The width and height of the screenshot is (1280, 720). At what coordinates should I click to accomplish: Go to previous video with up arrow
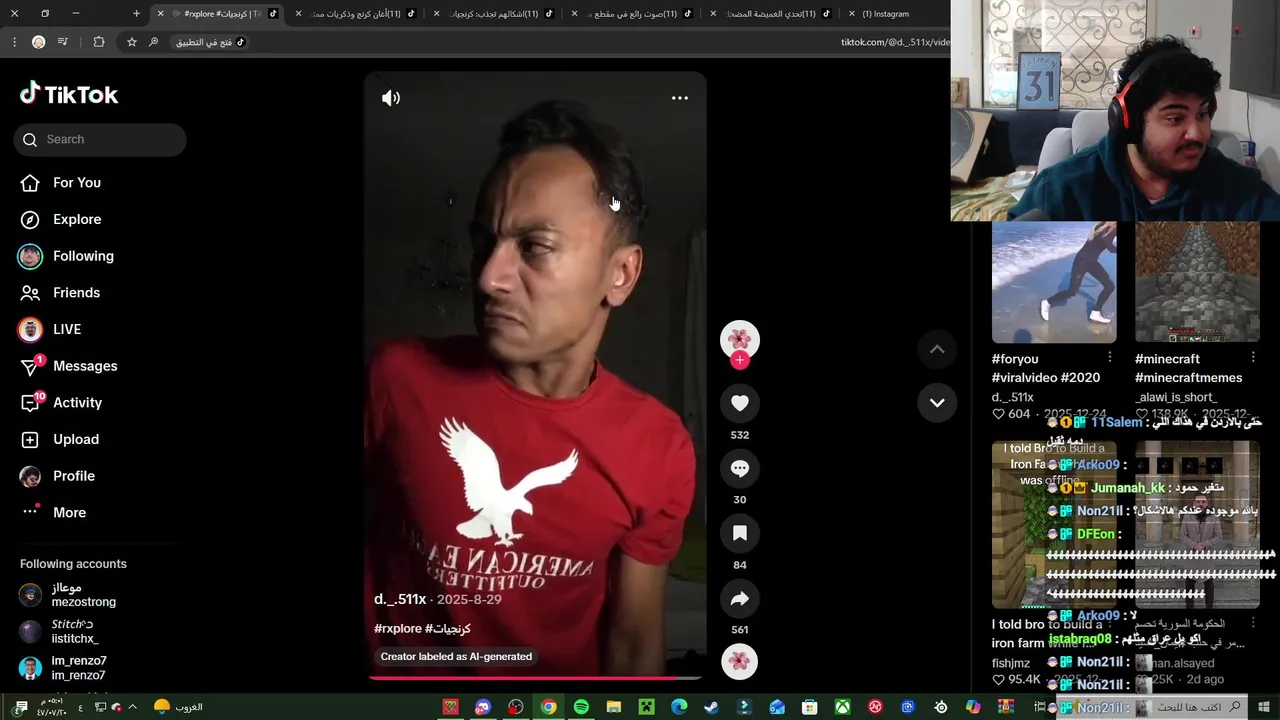pos(937,349)
